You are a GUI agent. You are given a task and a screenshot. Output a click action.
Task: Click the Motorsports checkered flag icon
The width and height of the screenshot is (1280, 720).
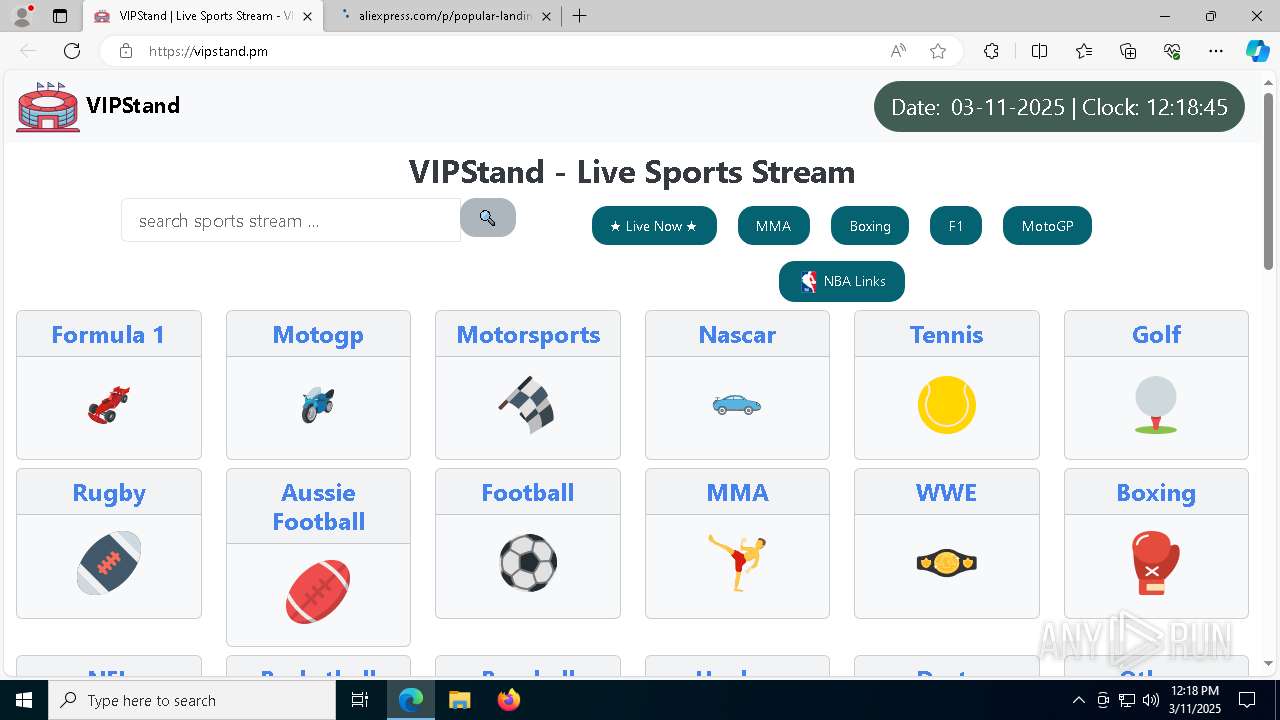528,405
